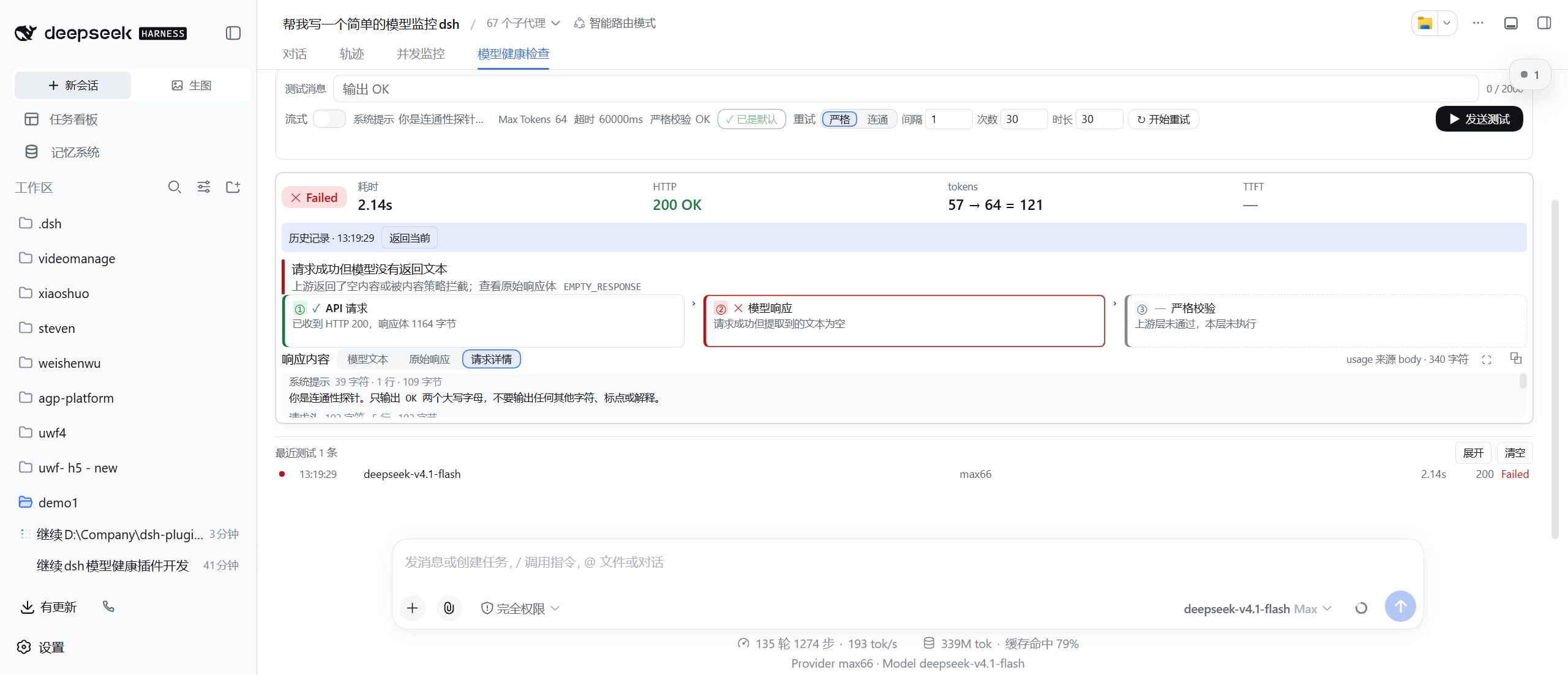Screen dimensions: 1568x675
Task: Select the 严格 retry mode
Action: click(x=840, y=119)
